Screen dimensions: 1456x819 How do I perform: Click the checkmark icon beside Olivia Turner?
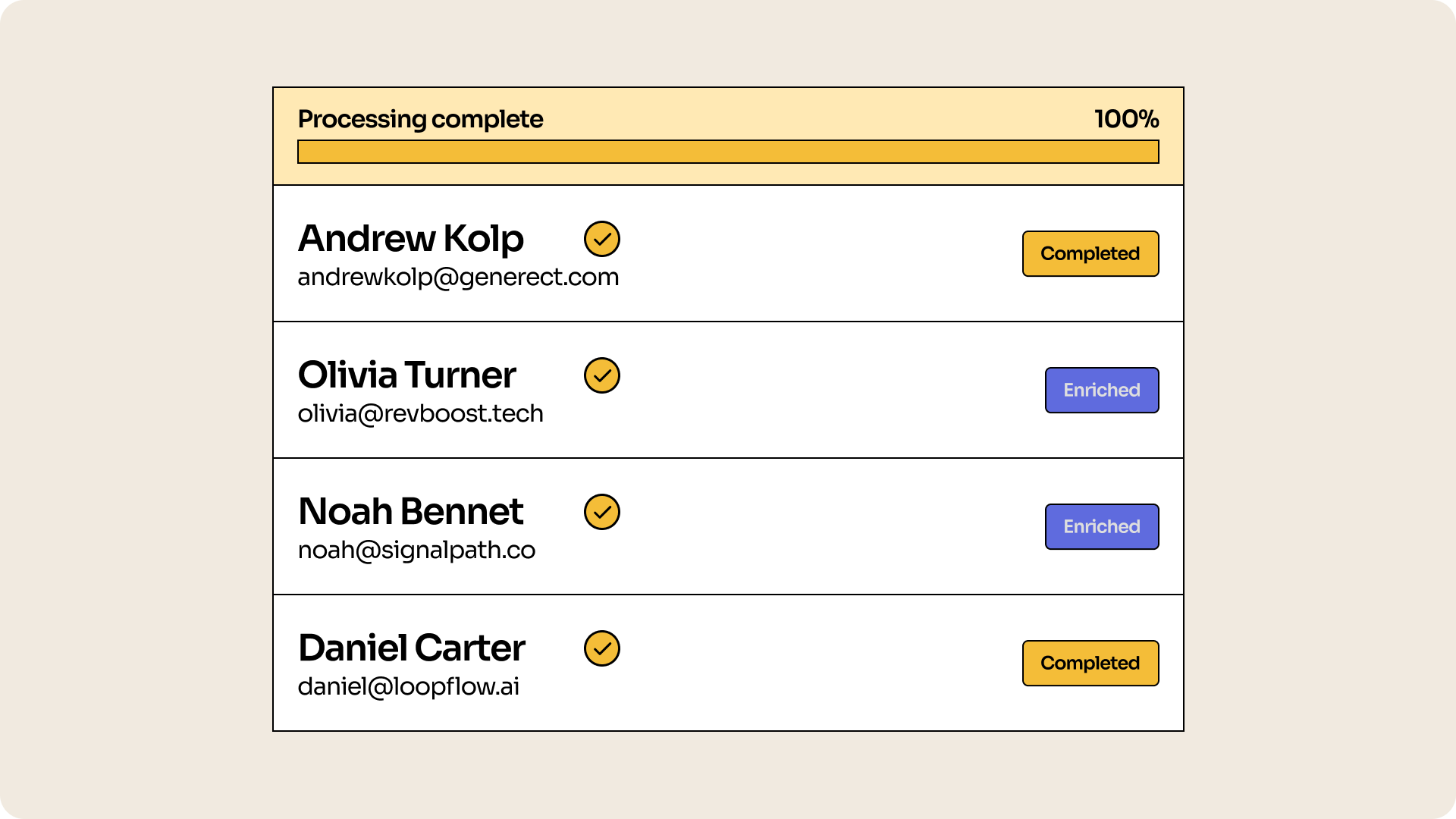pos(602,375)
